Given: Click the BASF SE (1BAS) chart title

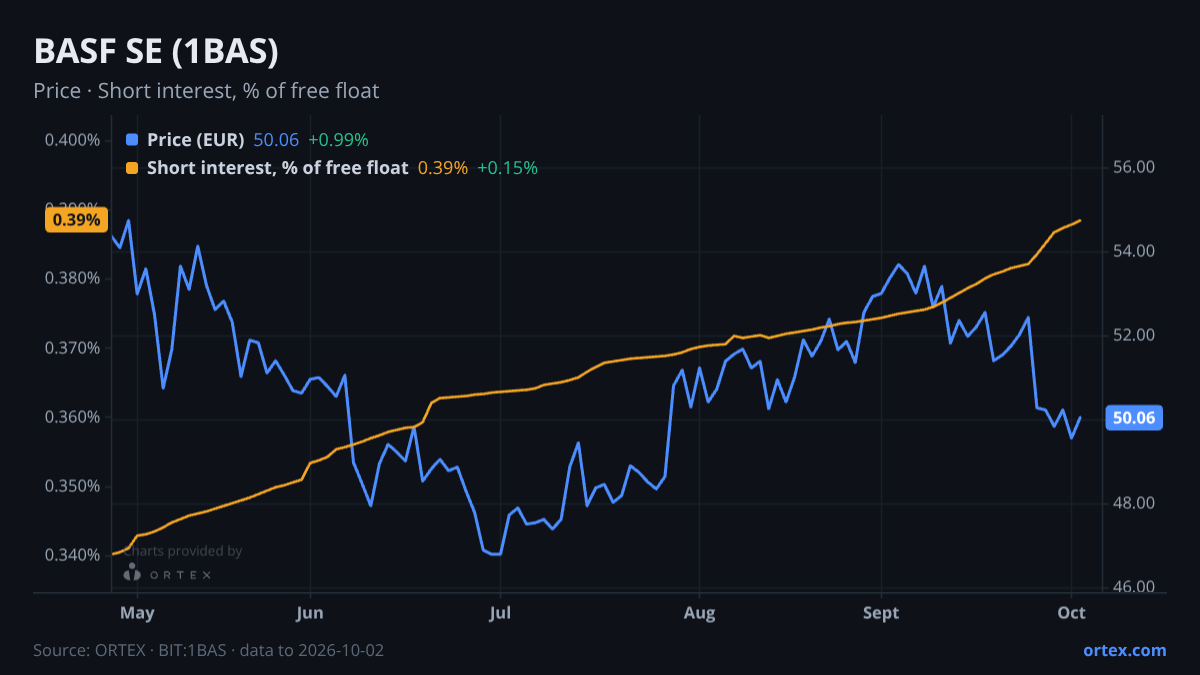Looking at the screenshot, I should tap(156, 52).
